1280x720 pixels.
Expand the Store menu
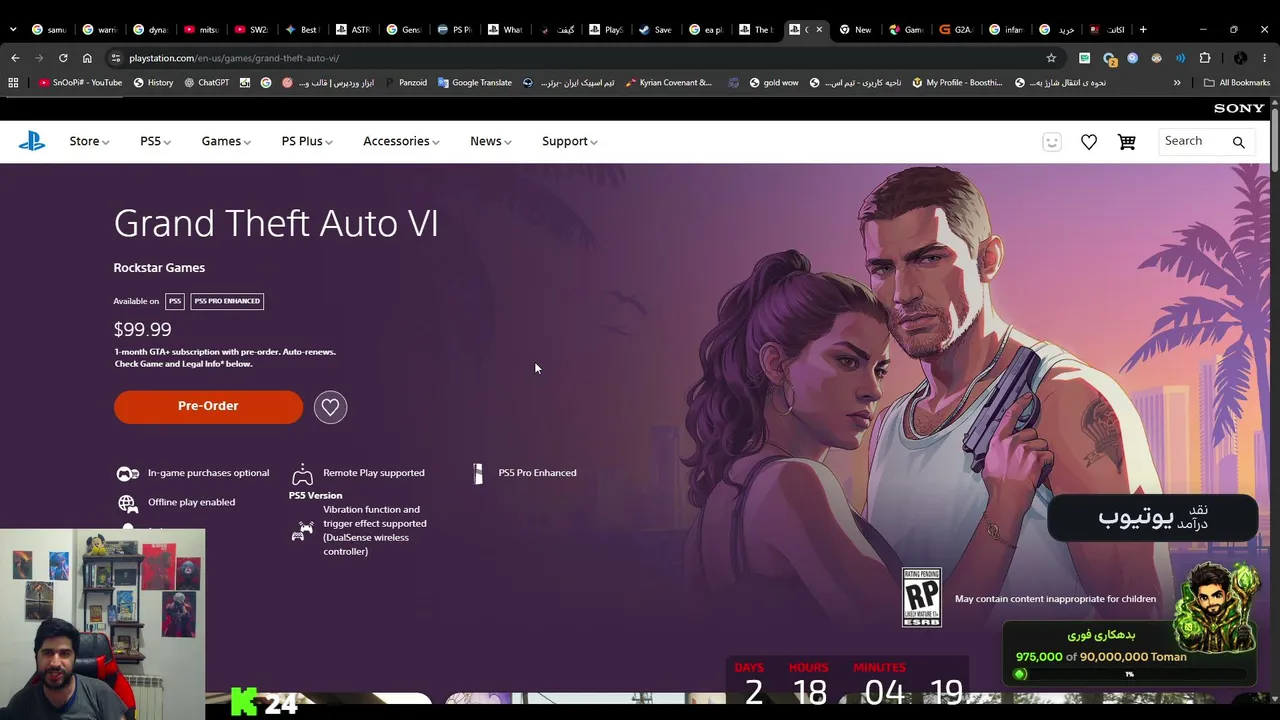pyautogui.click(x=89, y=142)
